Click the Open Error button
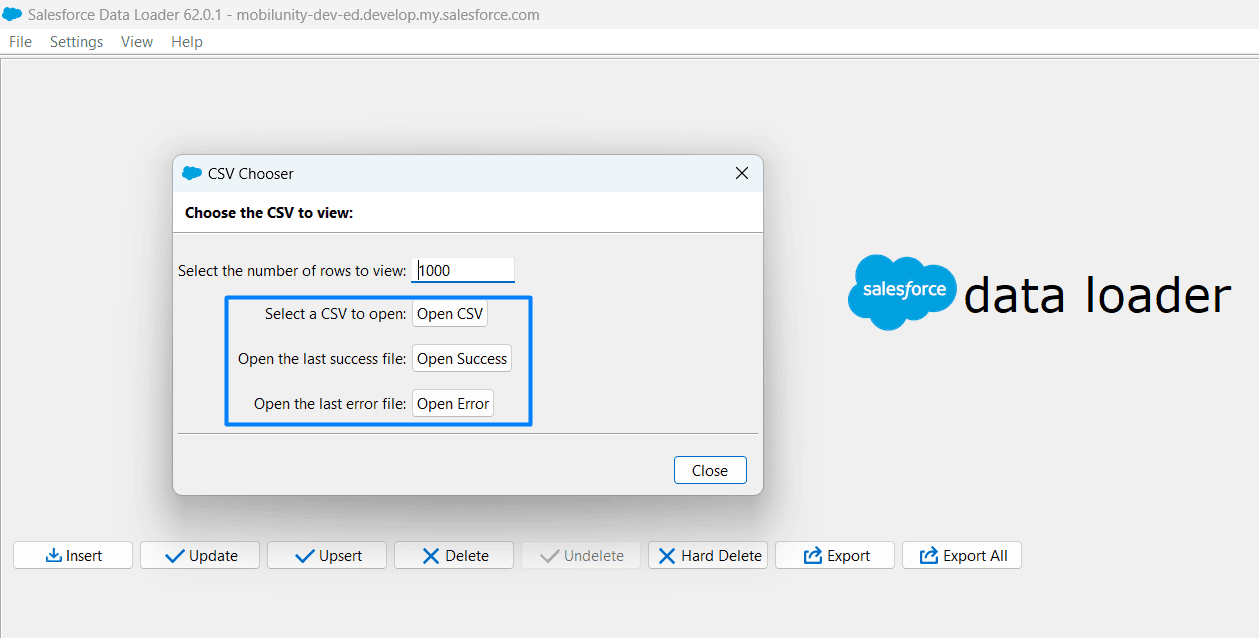The image size is (1259, 638). (453, 404)
